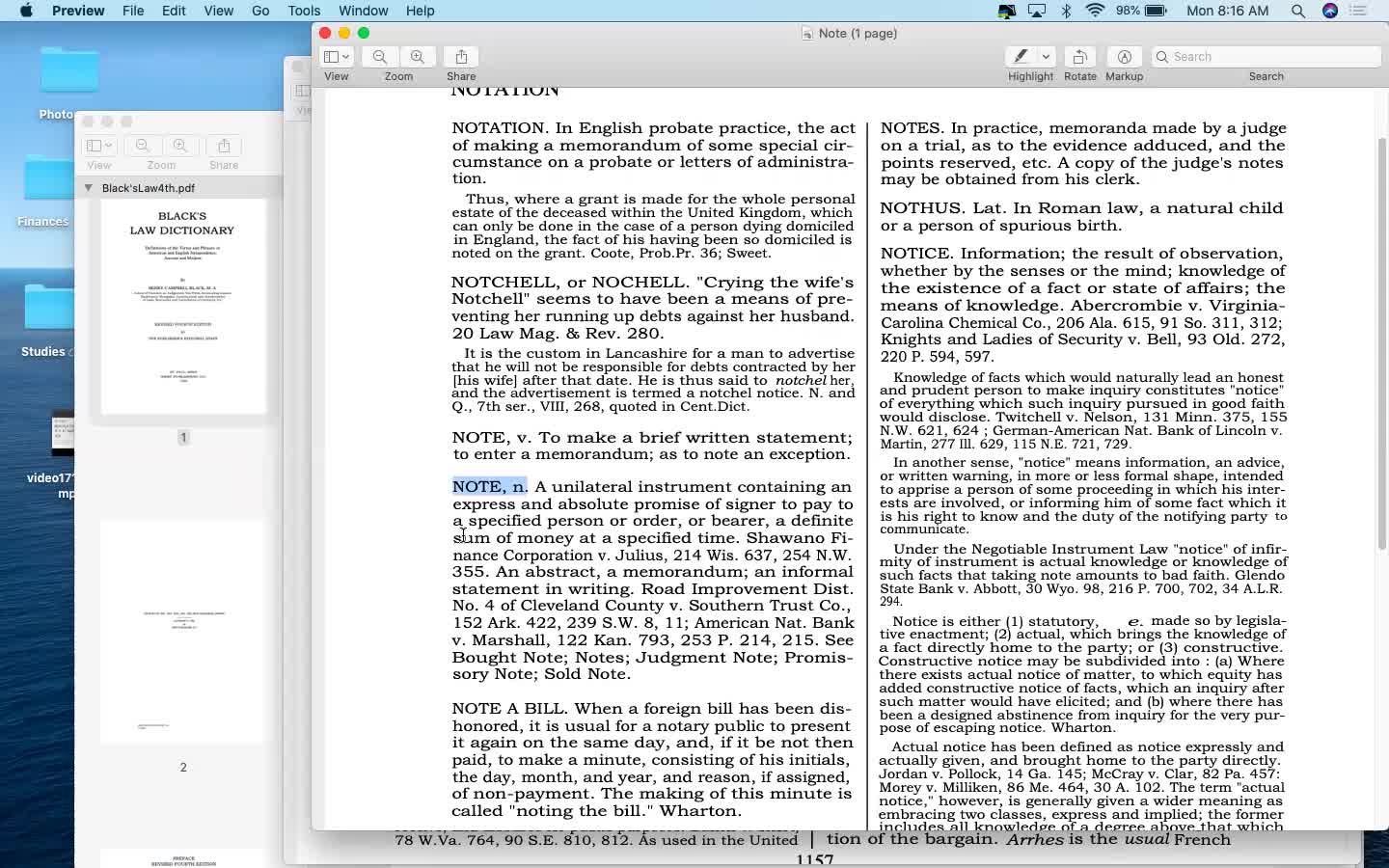
Task: Expand the View options dropdown arrow in Note window
Action: point(346,57)
